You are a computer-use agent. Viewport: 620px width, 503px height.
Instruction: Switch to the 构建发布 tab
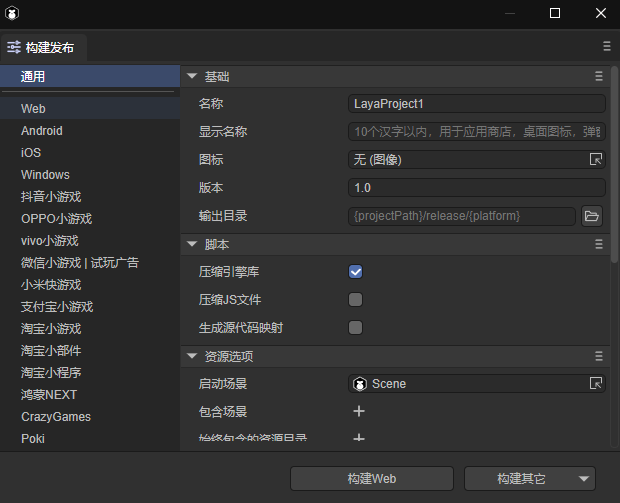pyautogui.click(x=45, y=47)
